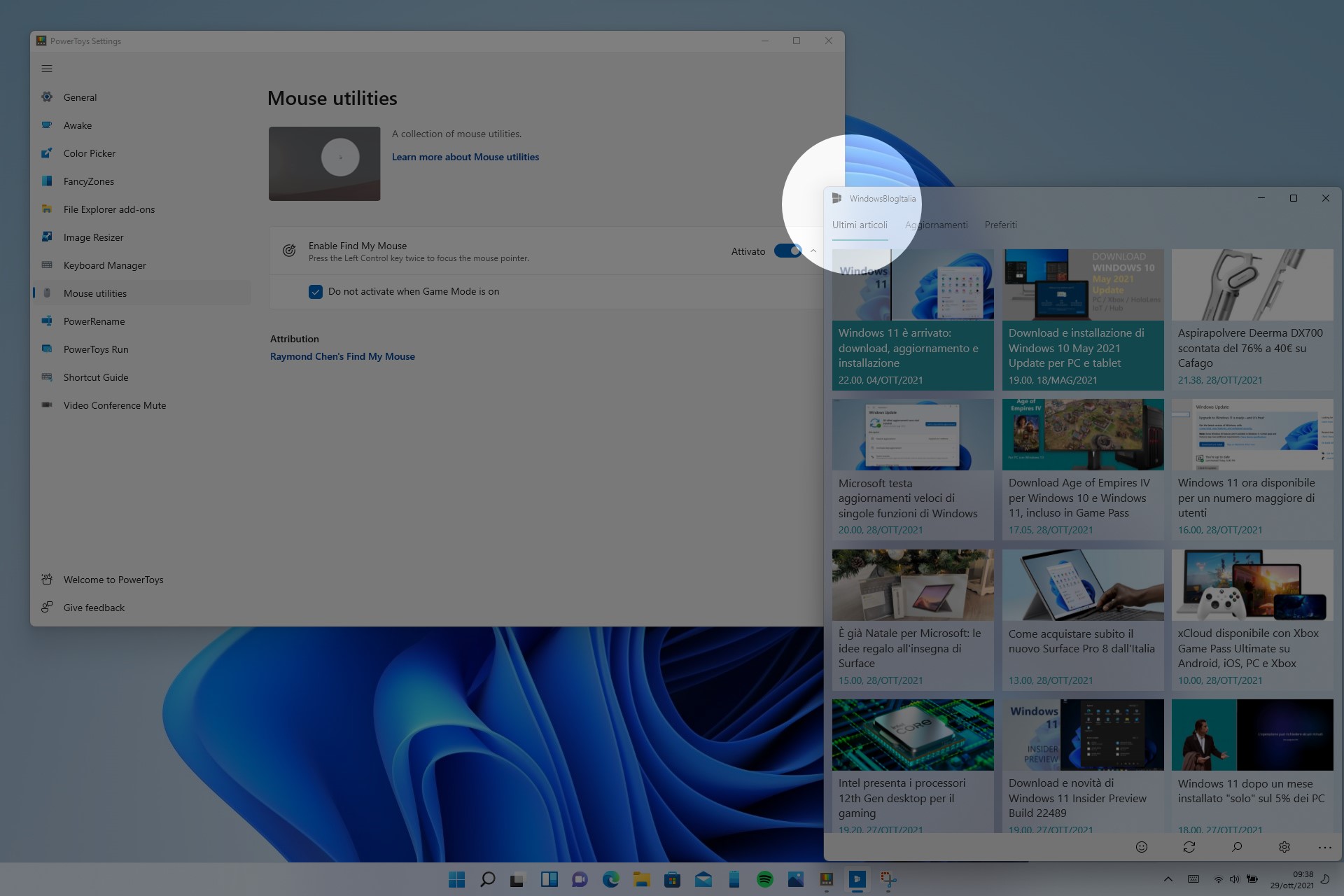
Task: Switch to WindowsBlogItalia taskbar icon
Action: click(857, 879)
